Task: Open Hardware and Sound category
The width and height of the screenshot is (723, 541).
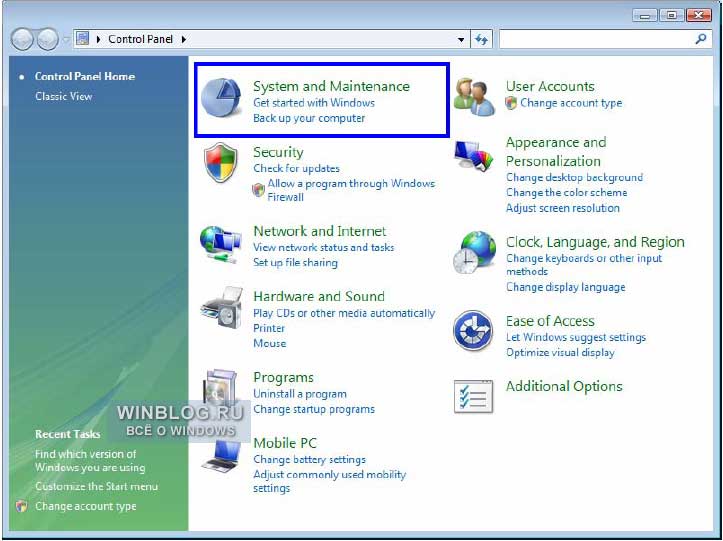Action: pyautogui.click(x=319, y=296)
